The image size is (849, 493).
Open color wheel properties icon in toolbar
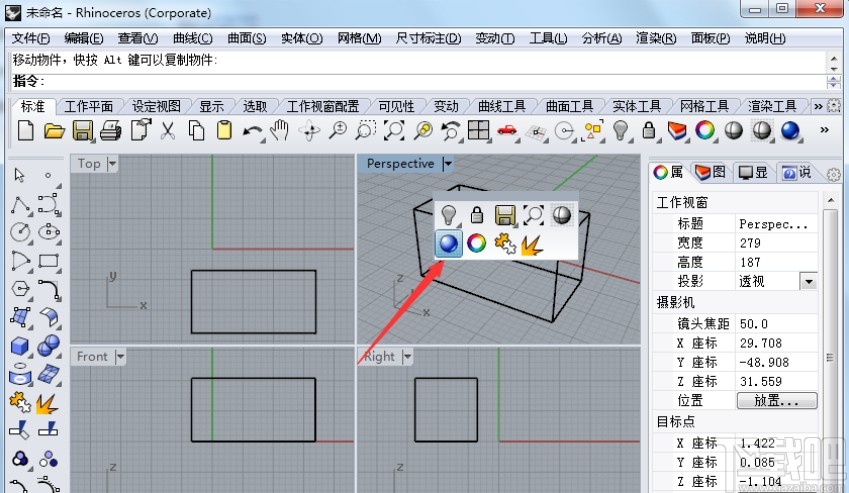point(704,130)
